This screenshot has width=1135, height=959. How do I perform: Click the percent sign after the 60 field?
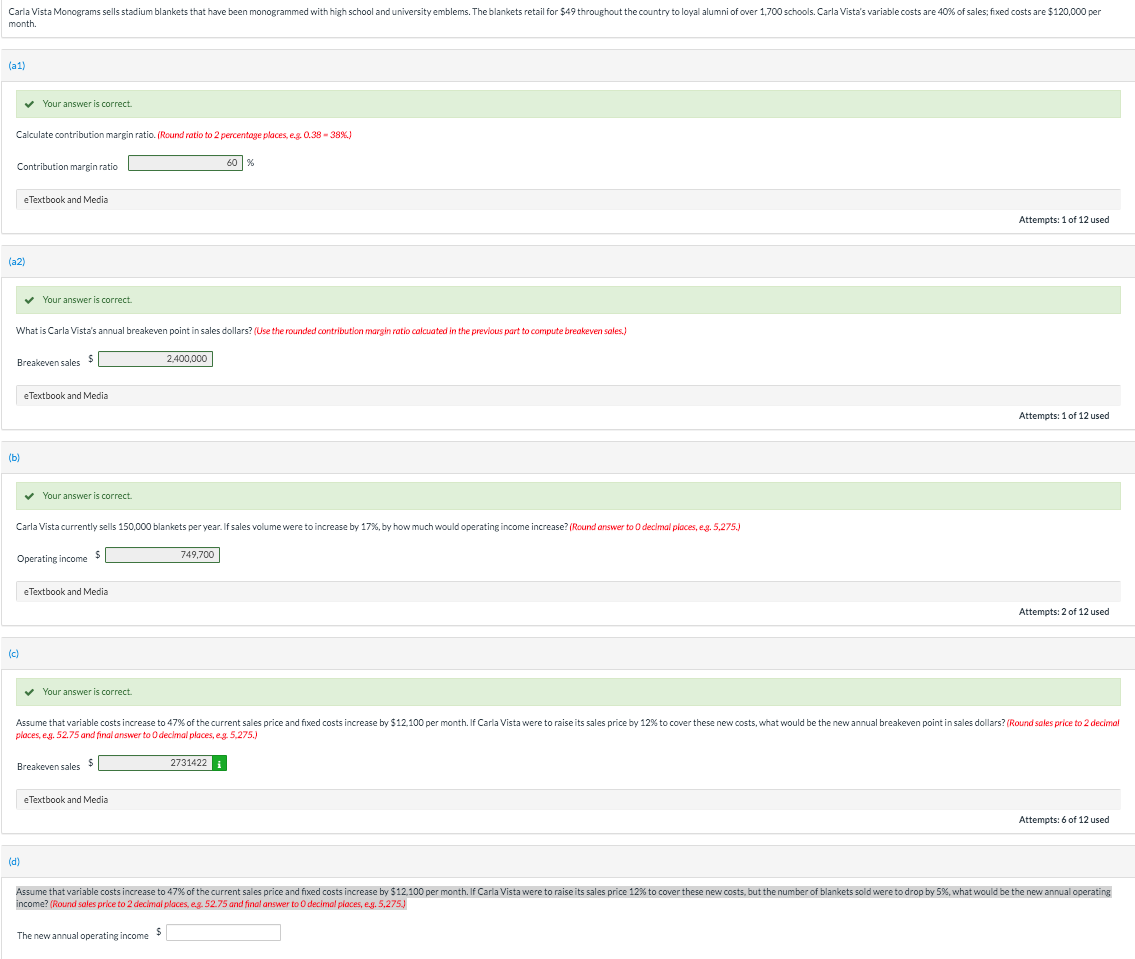[x=250, y=163]
